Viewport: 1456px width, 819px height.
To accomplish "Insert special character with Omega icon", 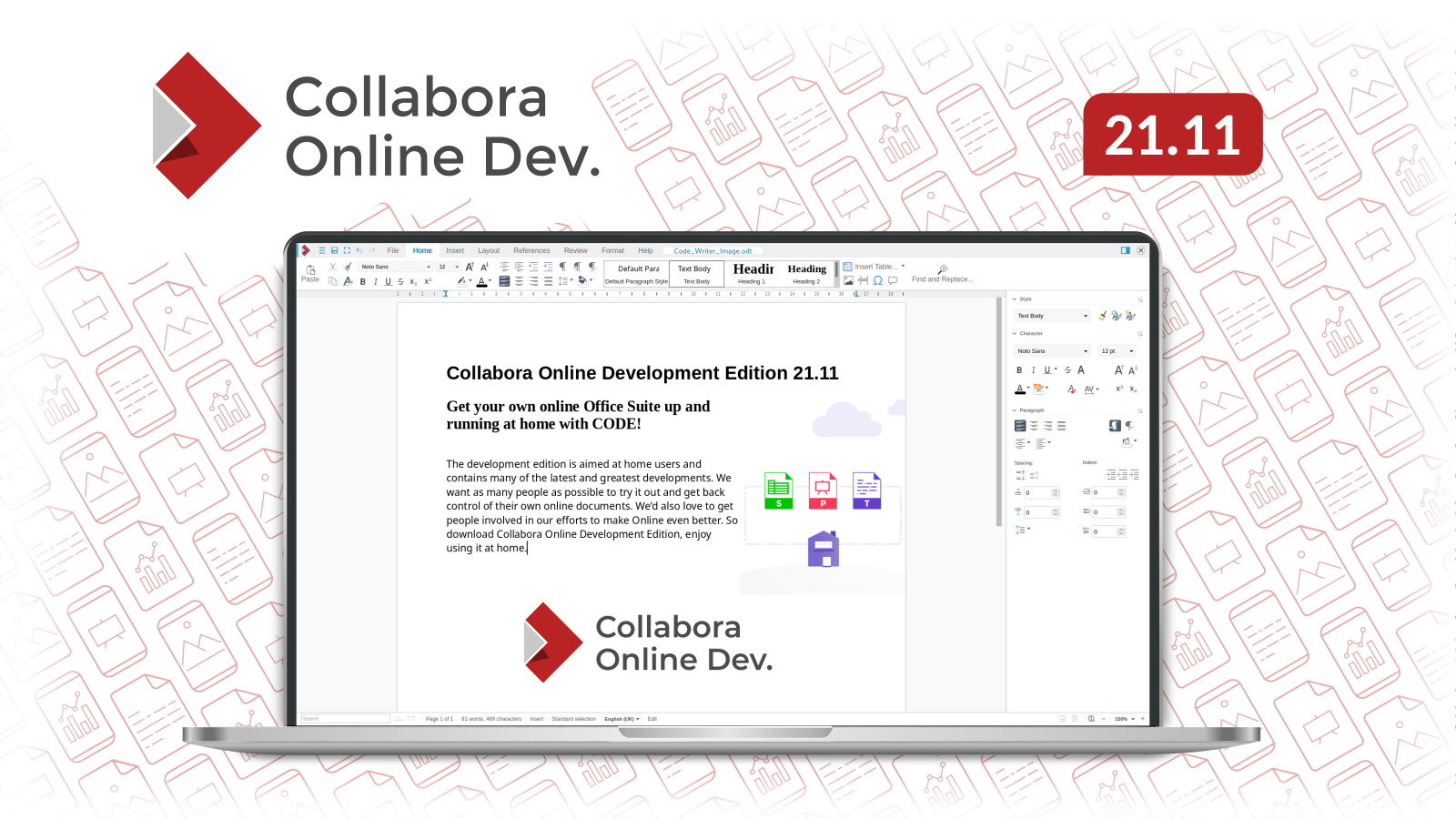I will [877, 280].
